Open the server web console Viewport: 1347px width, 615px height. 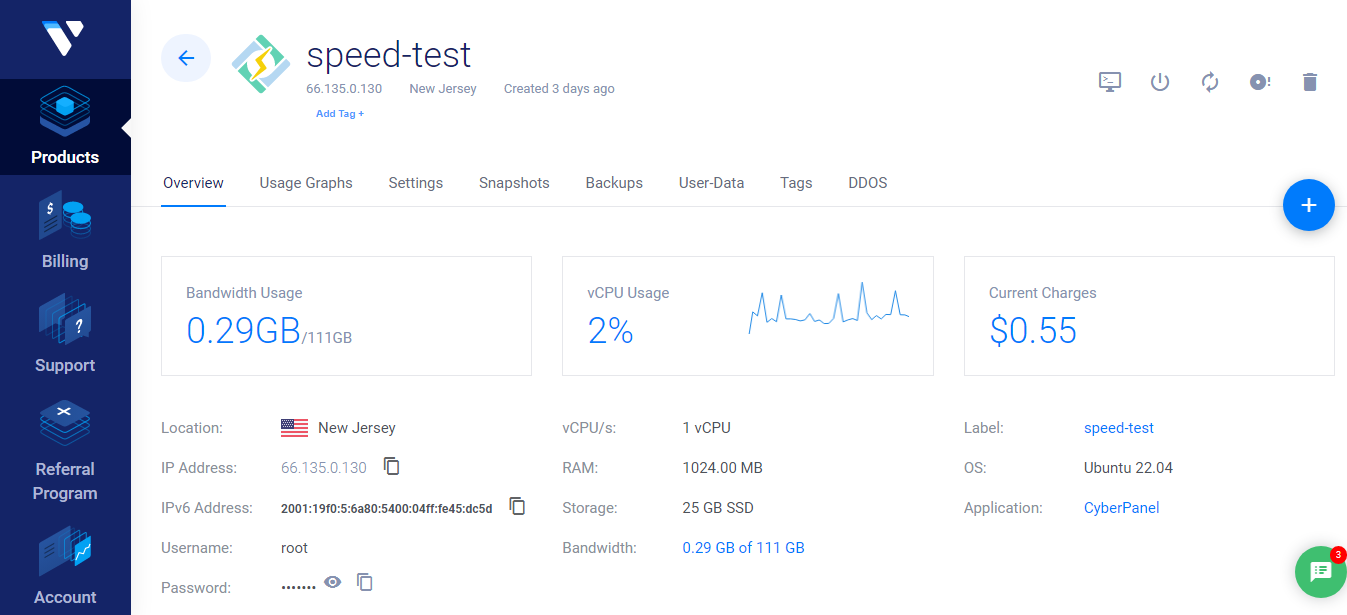coord(1109,82)
